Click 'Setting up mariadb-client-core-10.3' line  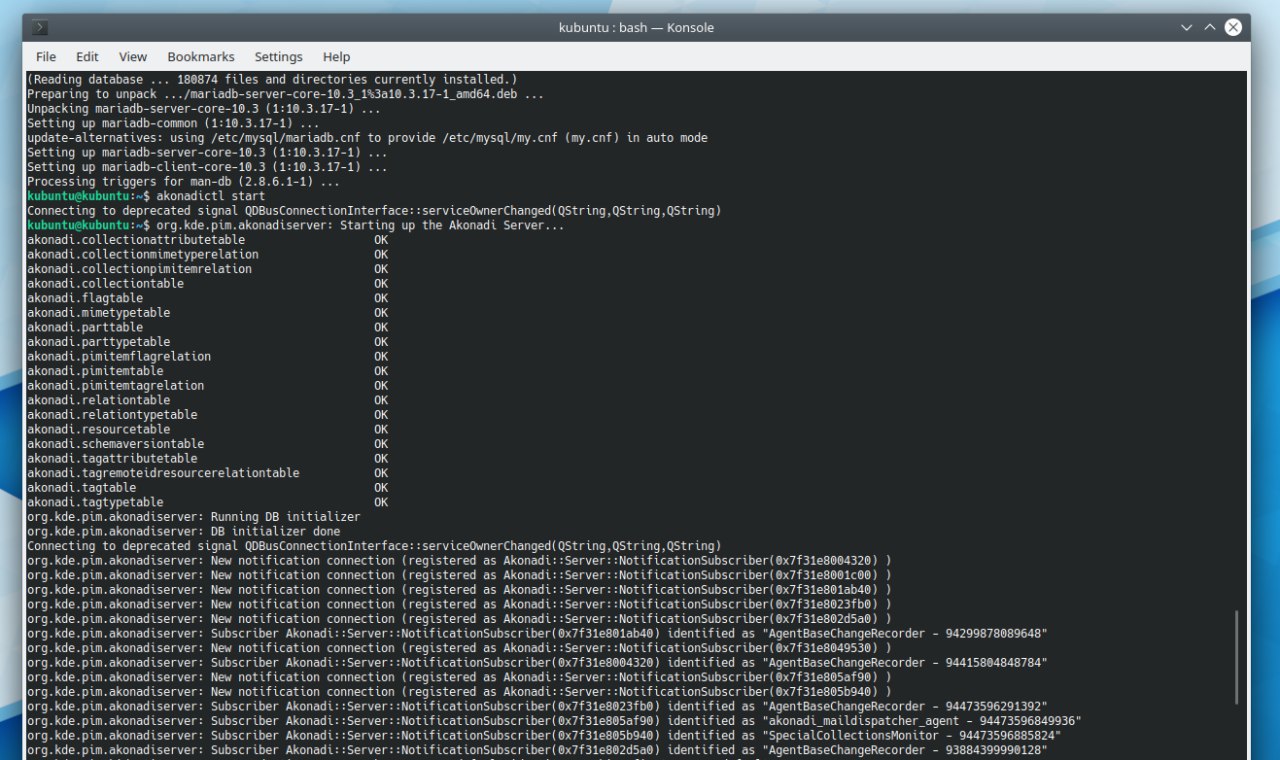(207, 167)
